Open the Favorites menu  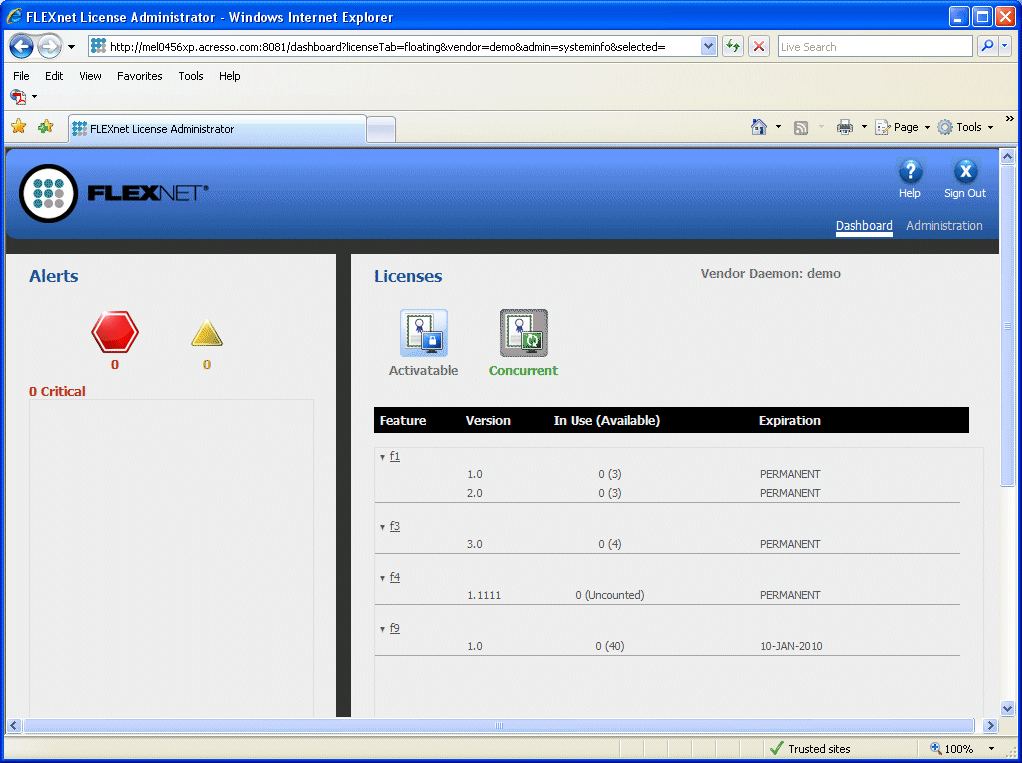[x=139, y=76]
